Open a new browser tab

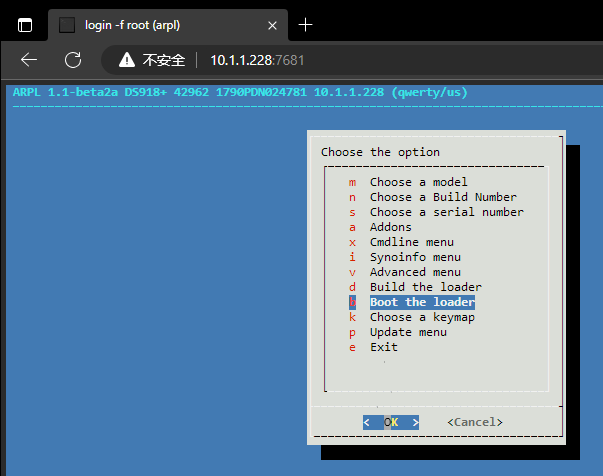tap(305, 25)
